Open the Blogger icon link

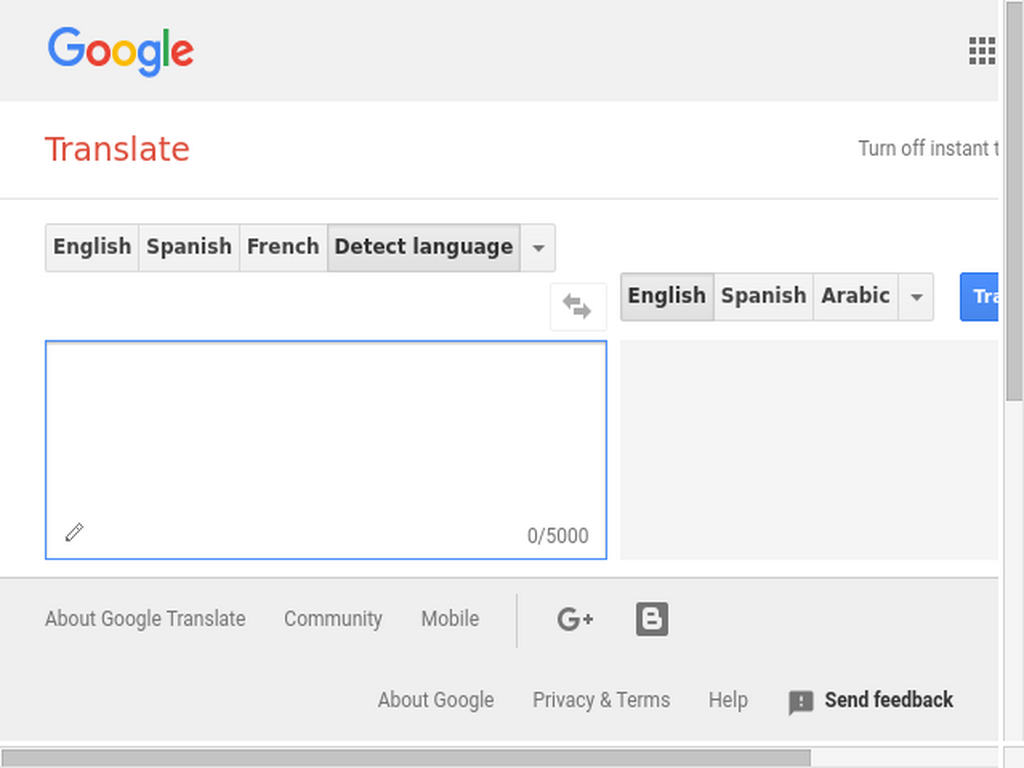point(652,618)
